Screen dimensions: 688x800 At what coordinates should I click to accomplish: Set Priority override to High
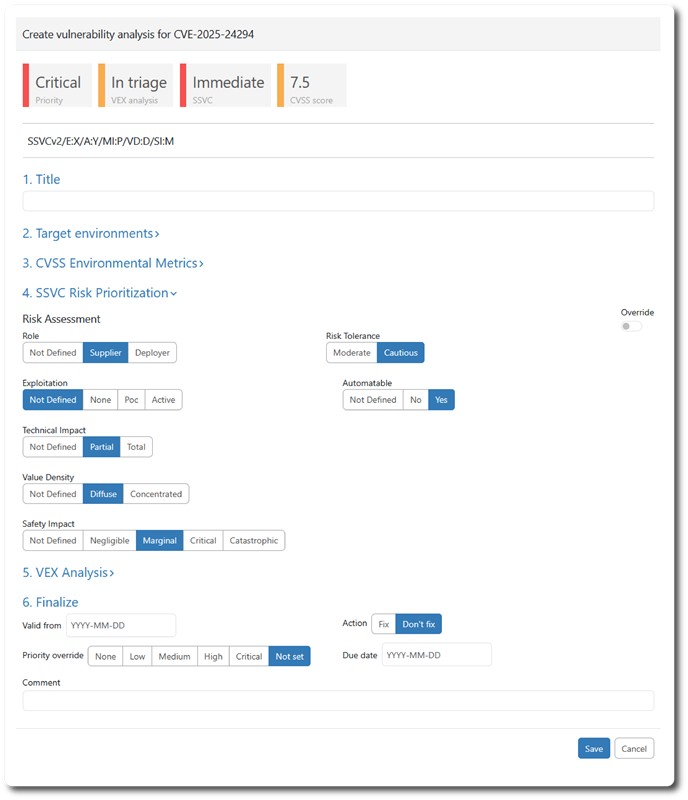(x=213, y=656)
